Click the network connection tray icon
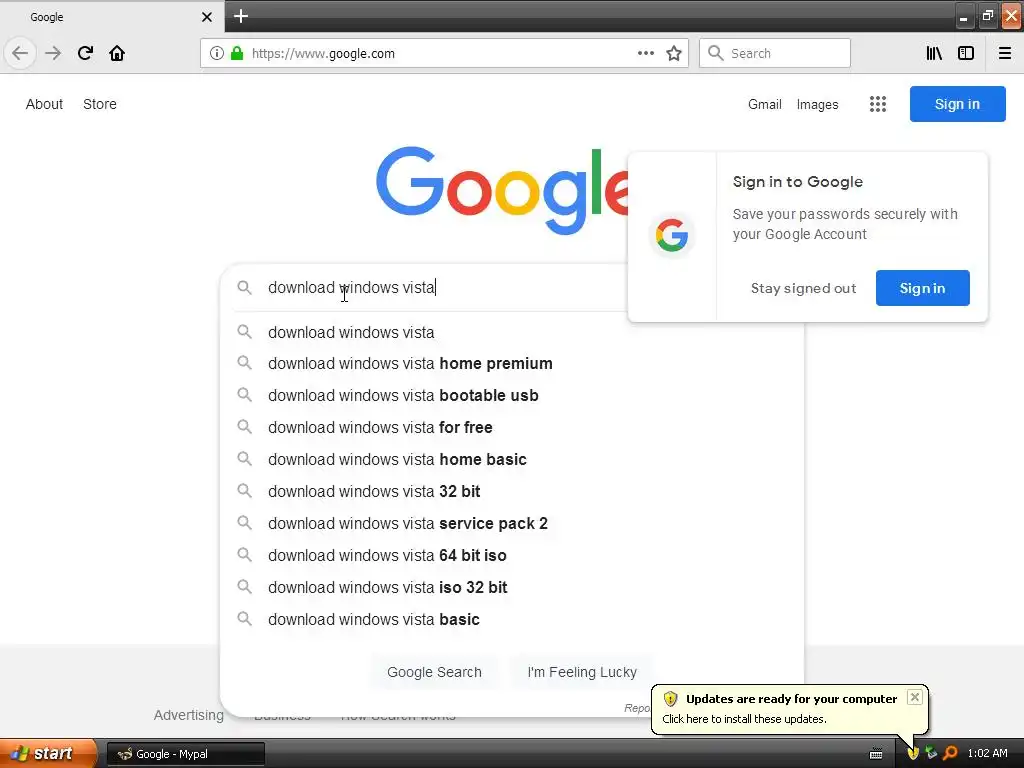Screen dimensions: 1024x768 (x=931, y=753)
